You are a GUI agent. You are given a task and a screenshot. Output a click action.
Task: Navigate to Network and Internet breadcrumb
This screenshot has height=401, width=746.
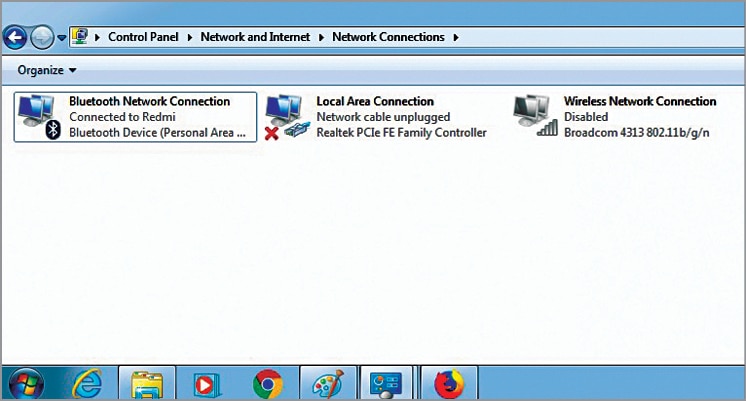pos(255,37)
